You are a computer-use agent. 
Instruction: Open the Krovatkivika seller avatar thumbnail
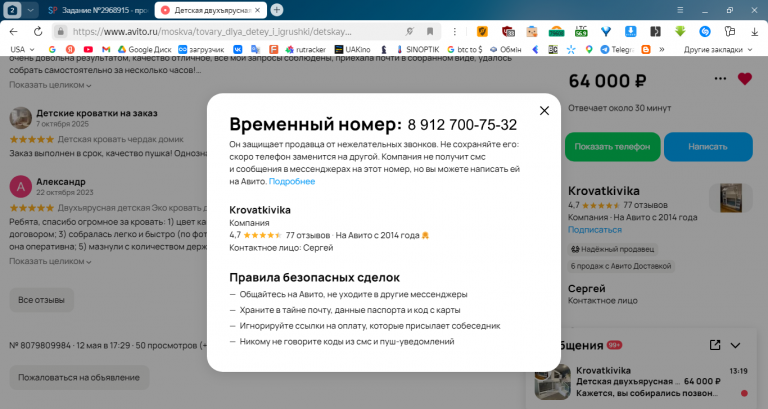pyautogui.click(x=730, y=198)
